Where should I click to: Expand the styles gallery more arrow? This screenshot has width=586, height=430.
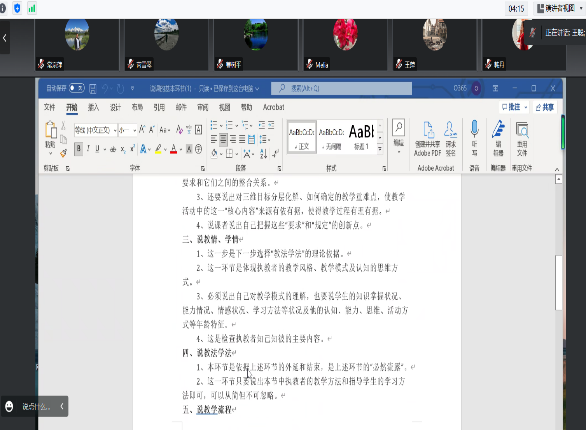[380, 149]
